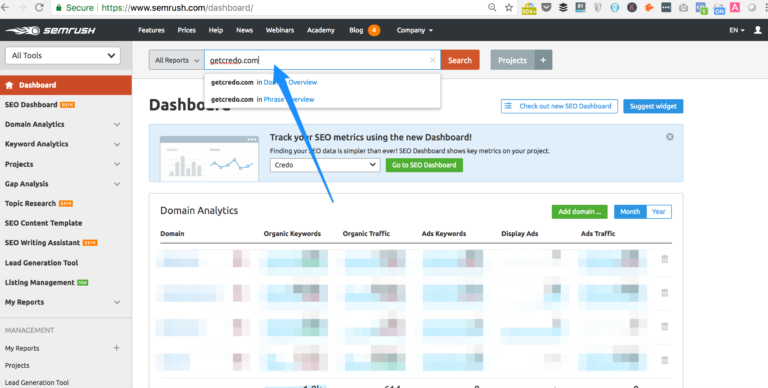Open the EN language dropdown
Viewport: 768px width, 388px height.
coord(737,30)
